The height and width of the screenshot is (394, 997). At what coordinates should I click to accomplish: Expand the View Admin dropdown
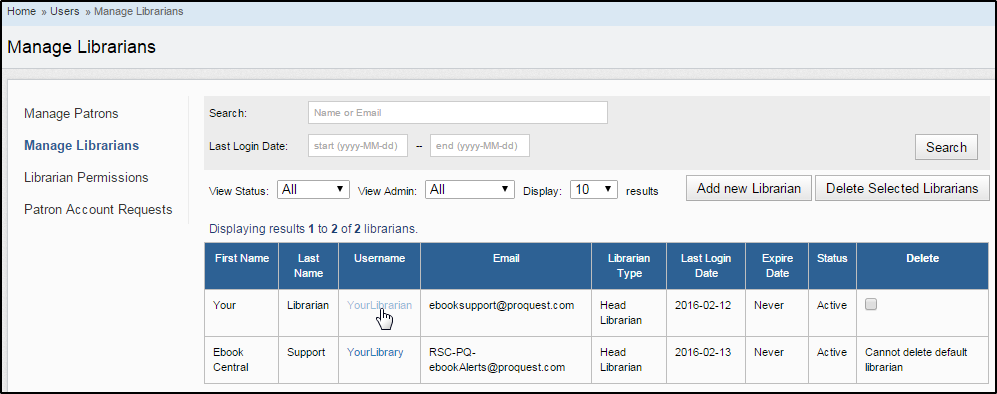point(469,189)
